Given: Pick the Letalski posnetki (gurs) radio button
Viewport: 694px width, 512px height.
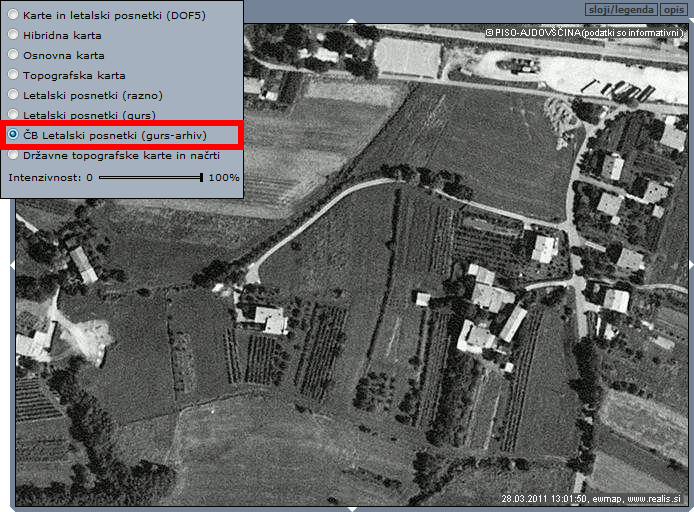Looking at the screenshot, I should coord(13,115).
